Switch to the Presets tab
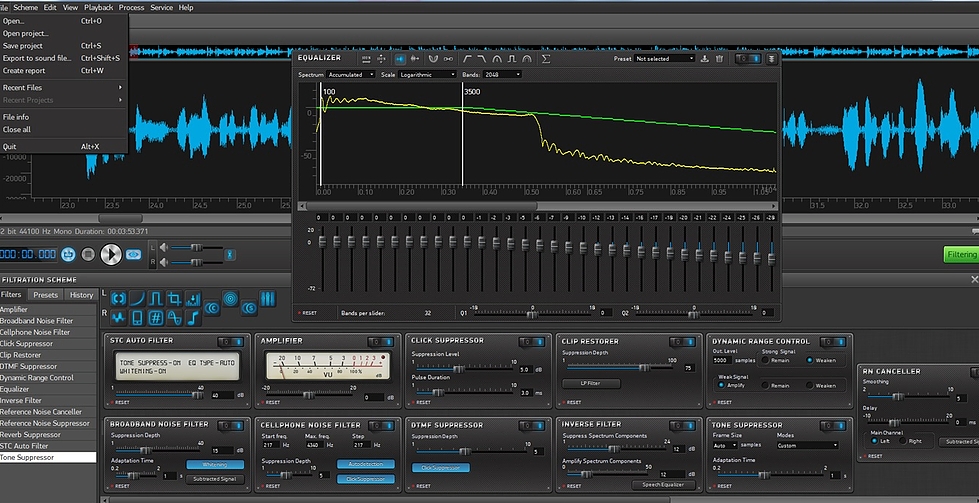Screen dimensions: 979x503 (x=46, y=295)
